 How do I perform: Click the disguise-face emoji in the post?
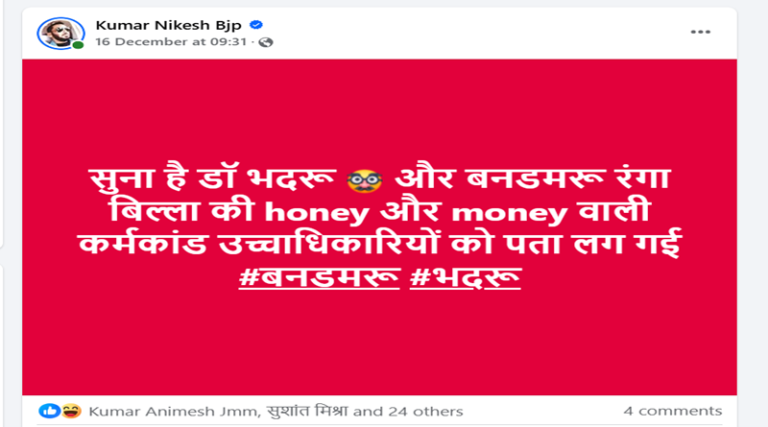click(364, 181)
